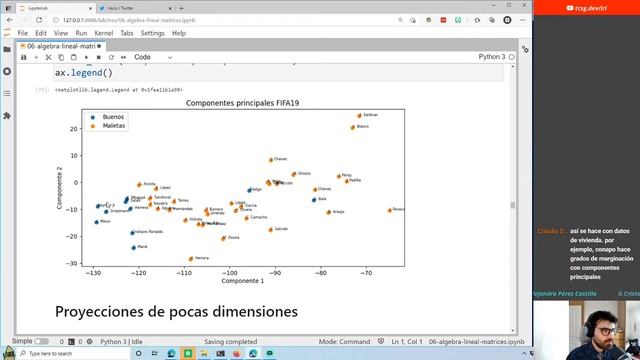Open File Explorer from taskbar

204,353
